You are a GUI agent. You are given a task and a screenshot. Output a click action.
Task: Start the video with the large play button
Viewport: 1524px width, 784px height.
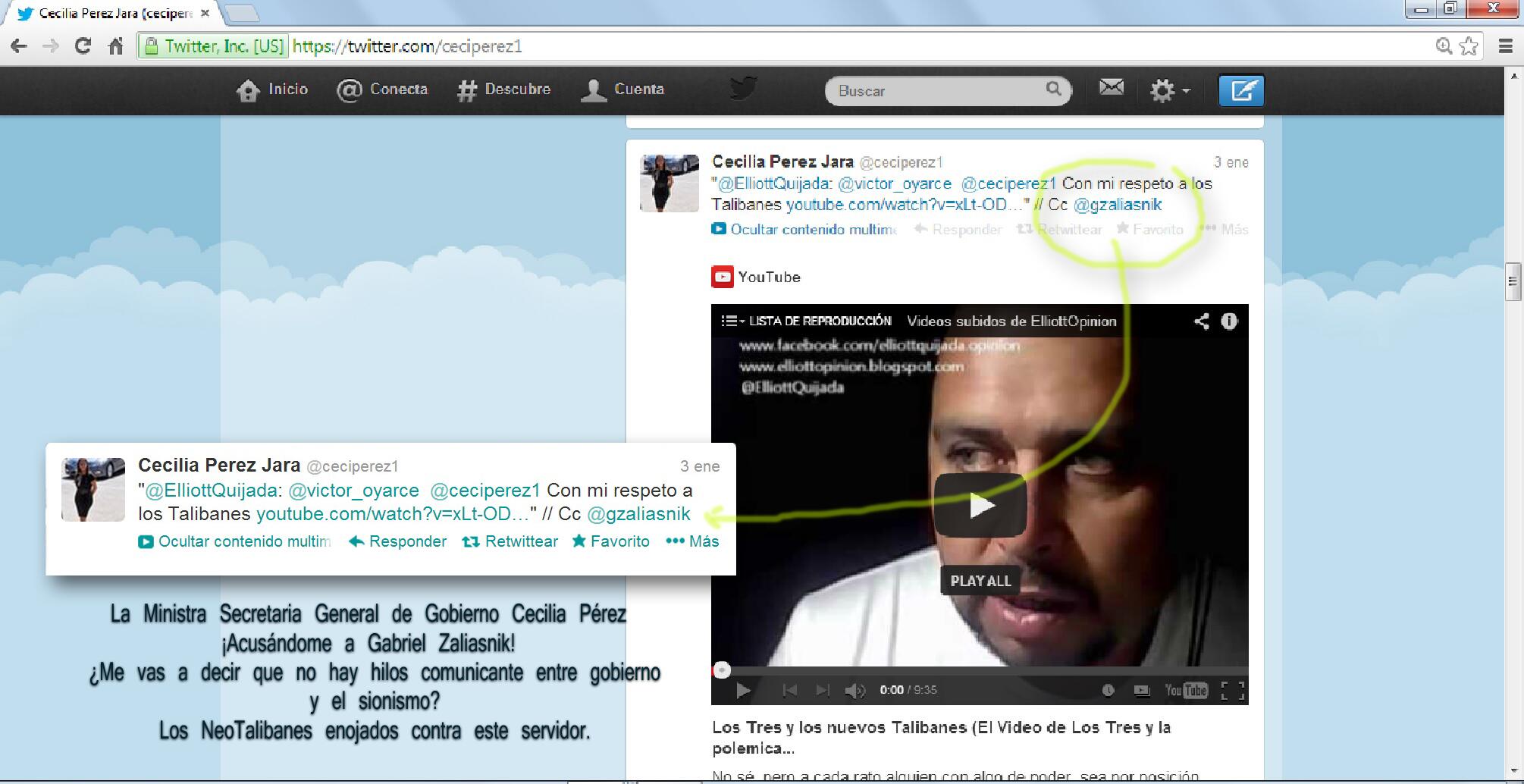click(x=980, y=505)
